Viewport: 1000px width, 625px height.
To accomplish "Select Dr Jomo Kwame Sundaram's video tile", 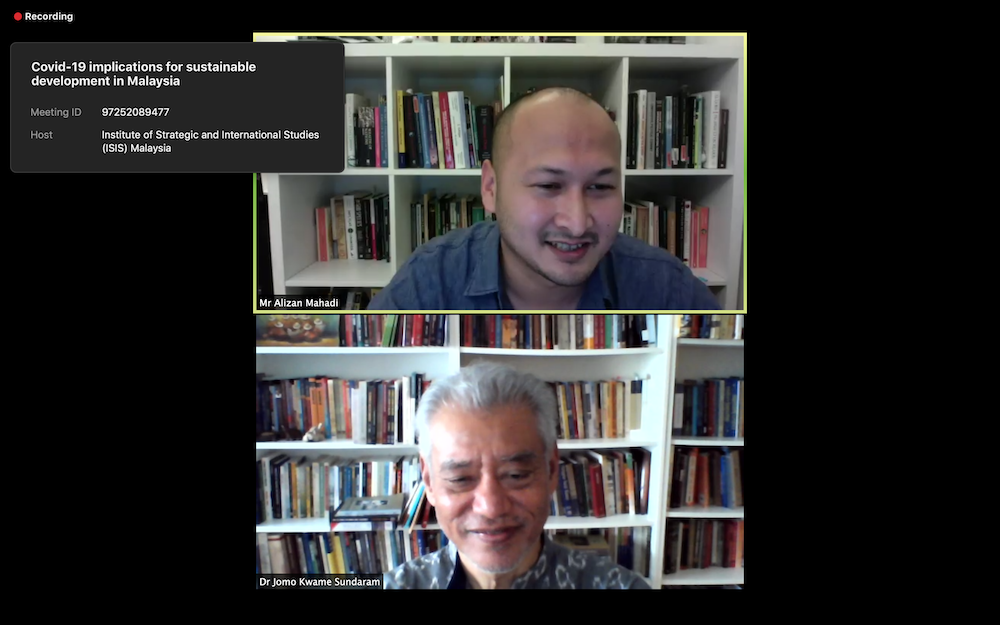I will pyautogui.click(x=500, y=452).
